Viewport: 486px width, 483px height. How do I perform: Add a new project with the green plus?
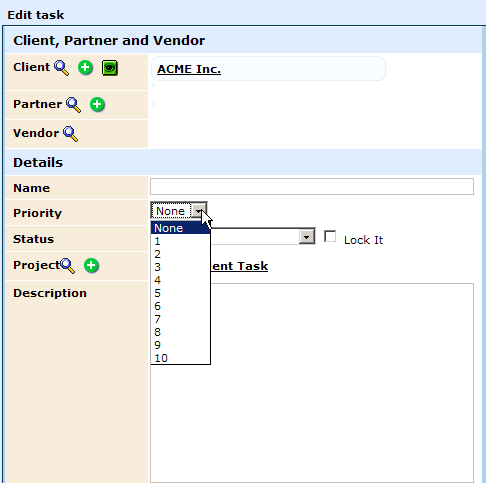pyautogui.click(x=91, y=265)
